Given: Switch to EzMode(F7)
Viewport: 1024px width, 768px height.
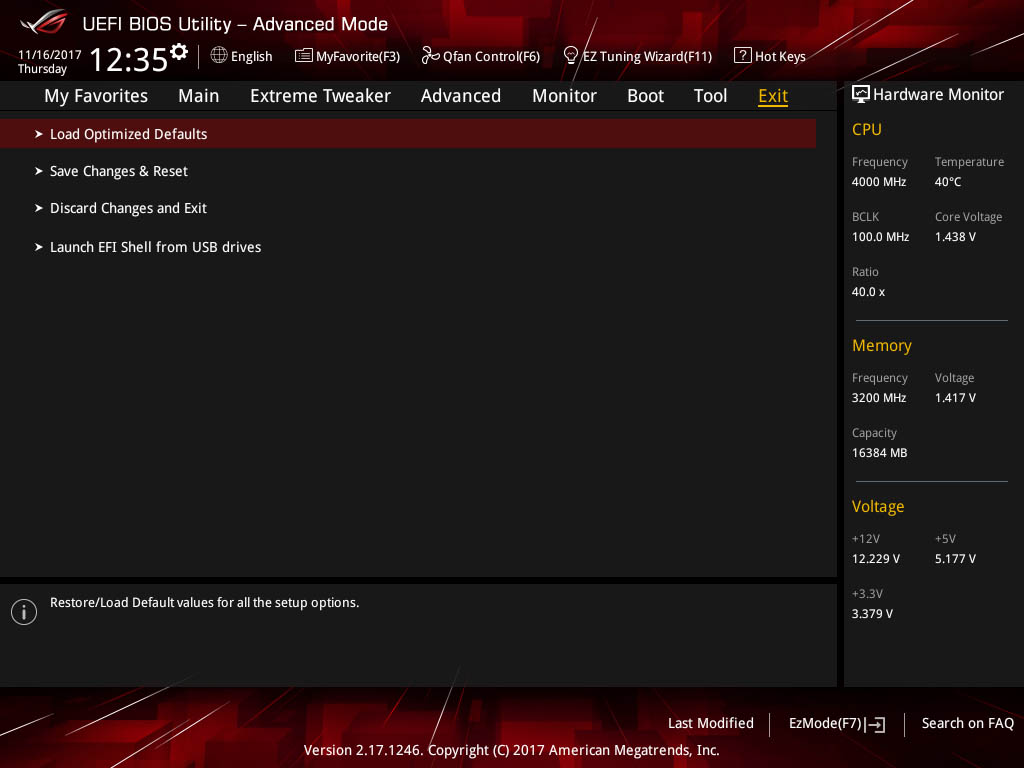Looking at the screenshot, I should (837, 724).
